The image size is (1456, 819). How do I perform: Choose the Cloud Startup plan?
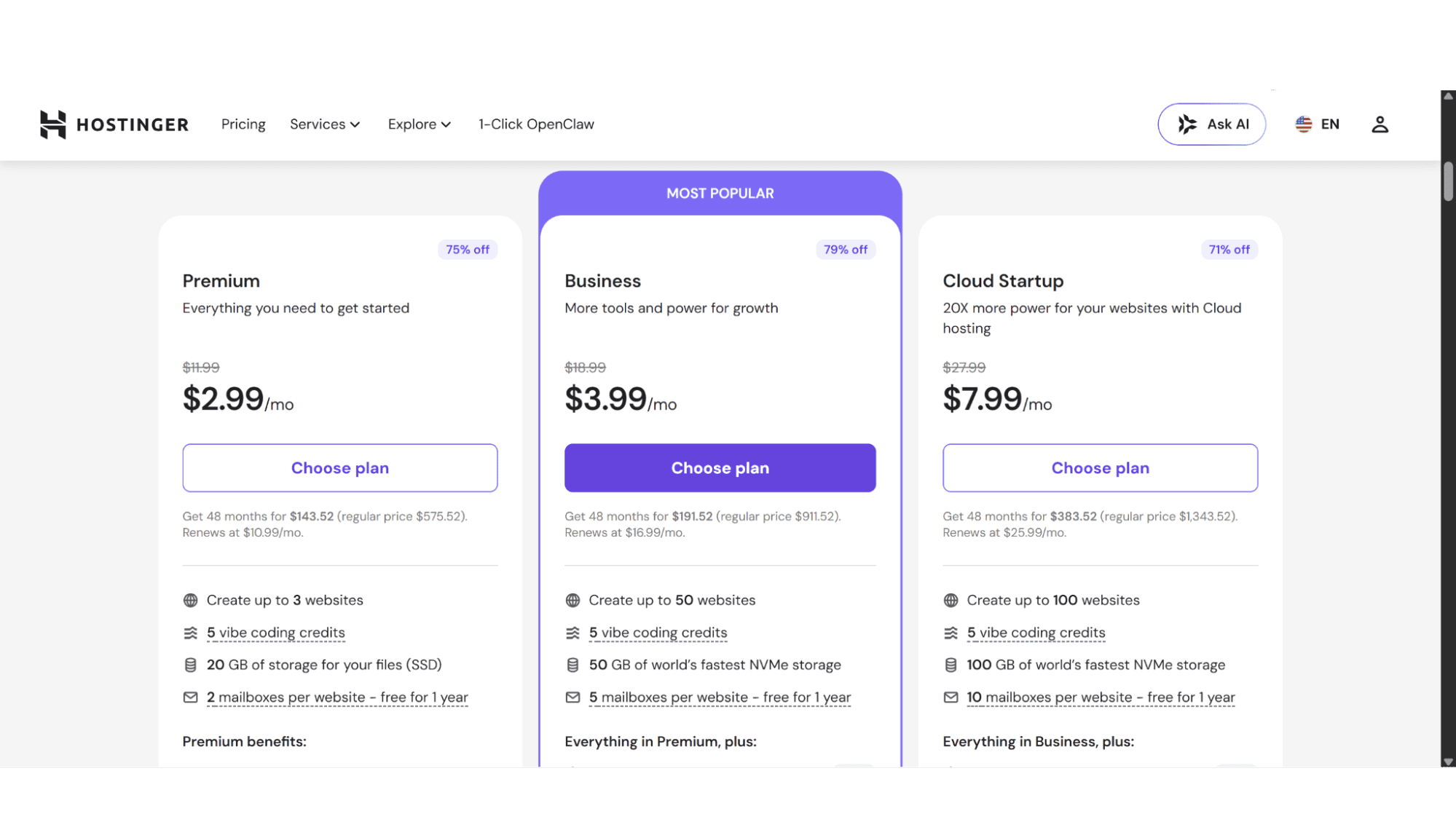tap(1100, 468)
